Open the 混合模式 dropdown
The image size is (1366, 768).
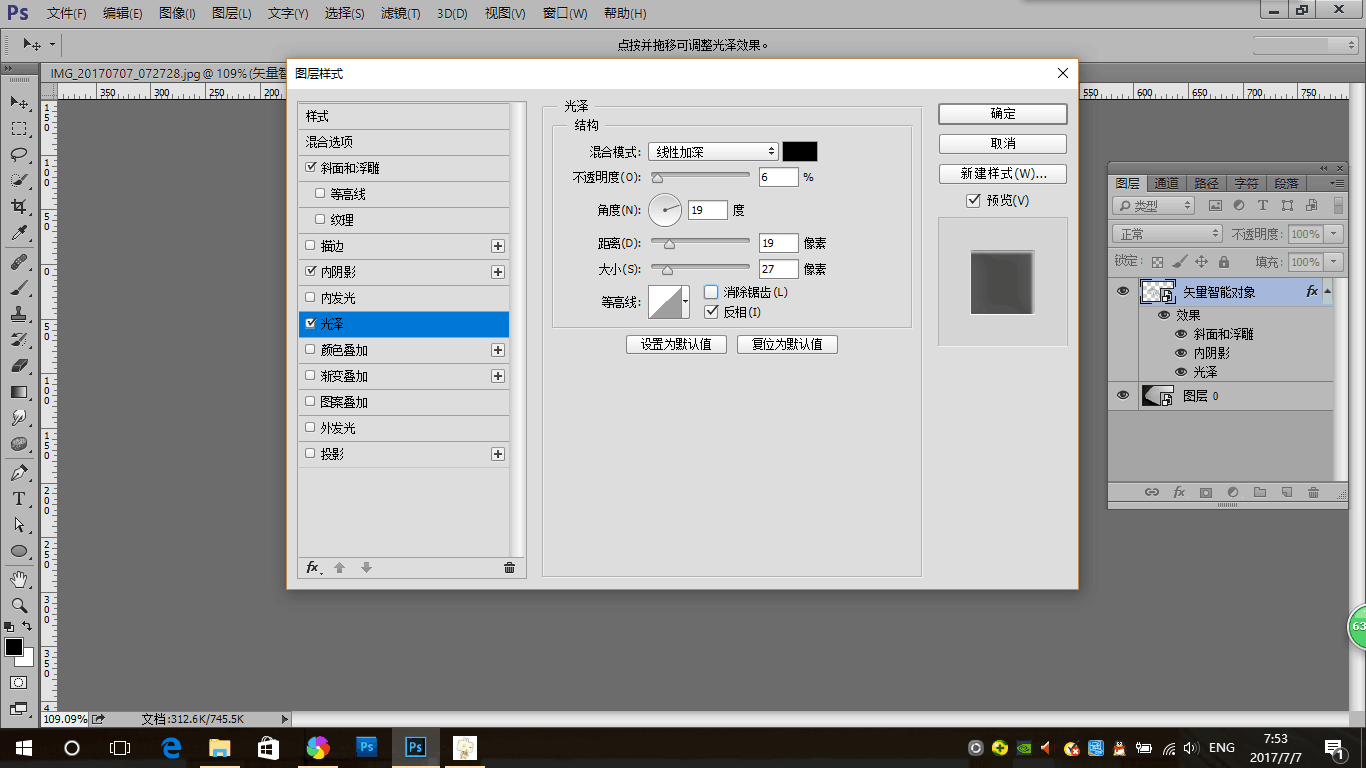pyautogui.click(x=713, y=152)
